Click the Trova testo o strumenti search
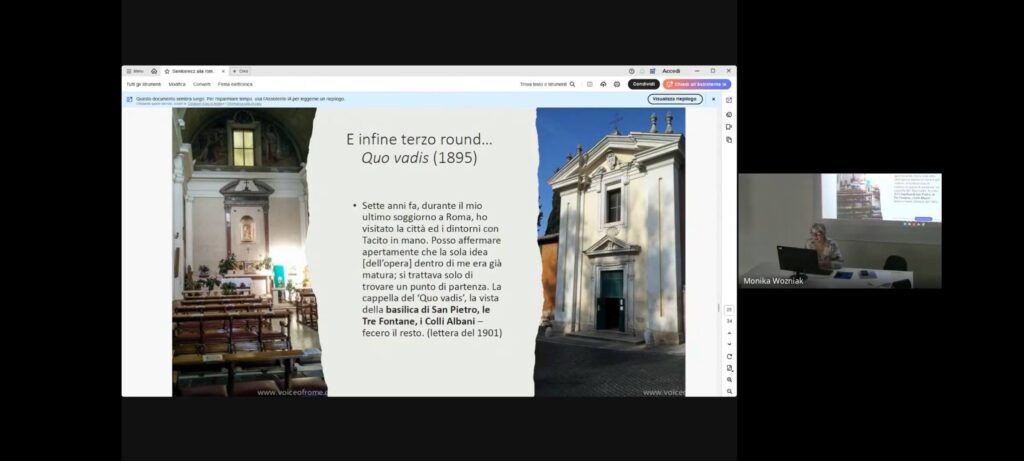Viewport: 1024px width, 461px height. click(x=547, y=84)
